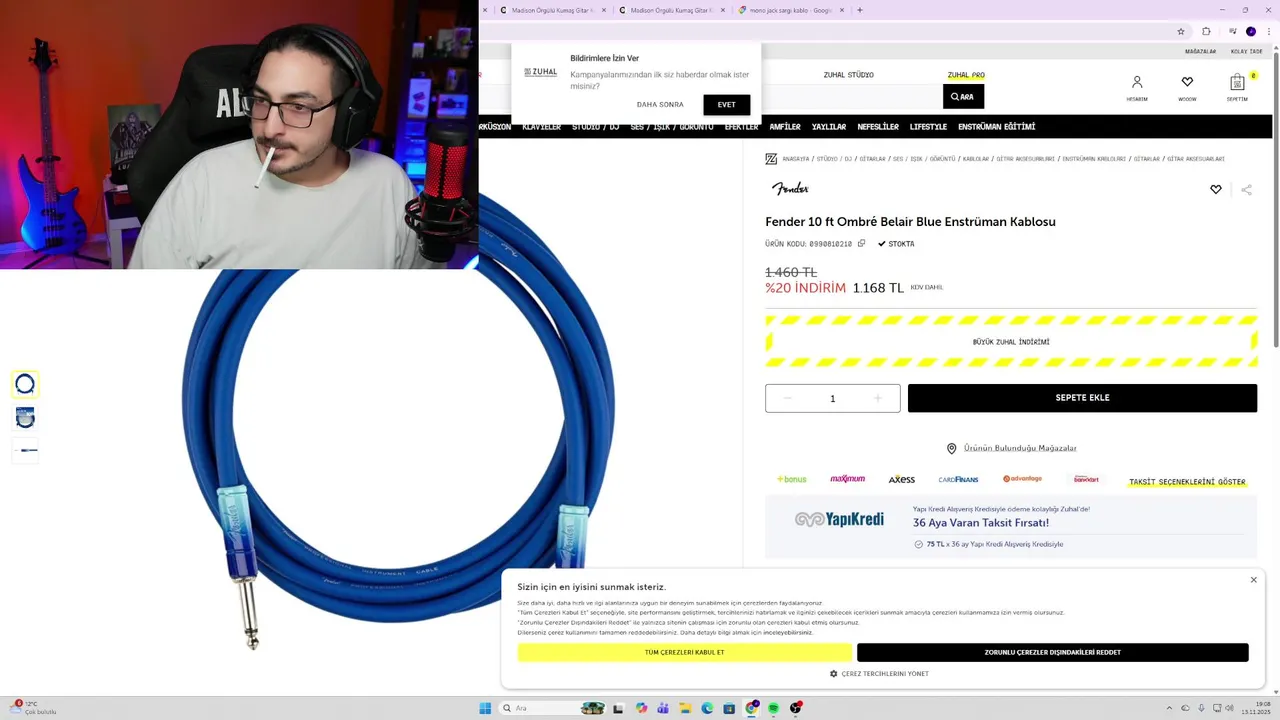Screen dimensions: 1280x720
Task: Open Enstrüman Eğitimi category menu
Action: coord(996,127)
